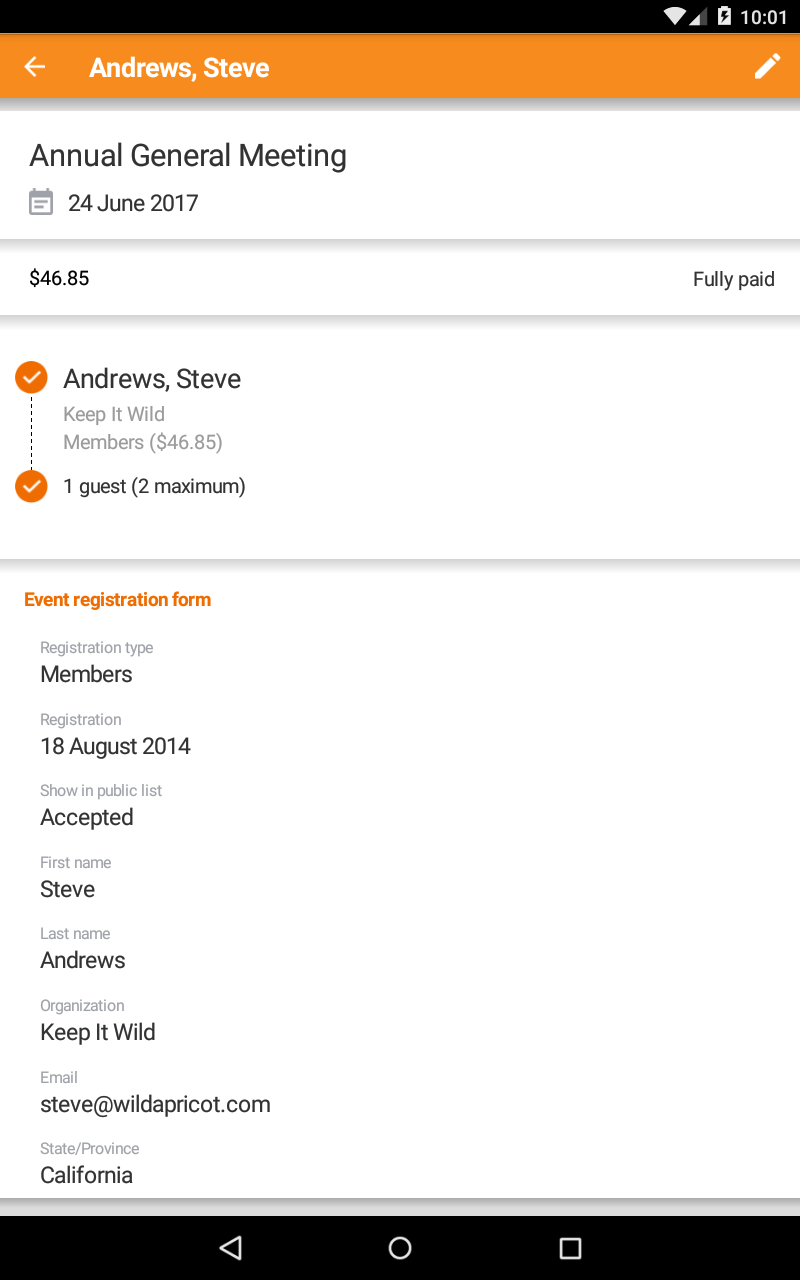Tap Members ($46.85) registration type text
This screenshot has width=800, height=1280.
click(143, 442)
